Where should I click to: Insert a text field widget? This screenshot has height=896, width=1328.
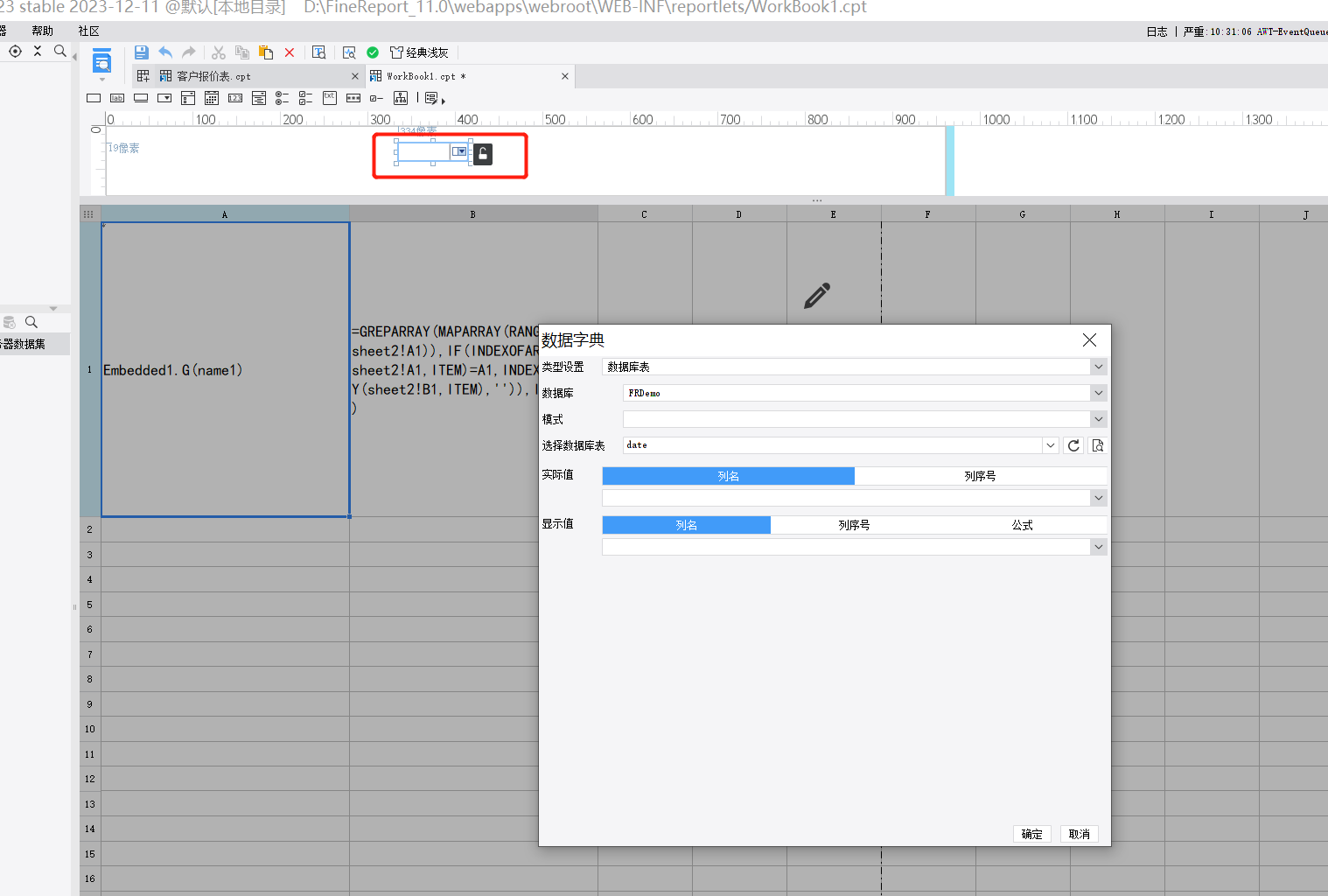pyautogui.click(x=94, y=98)
